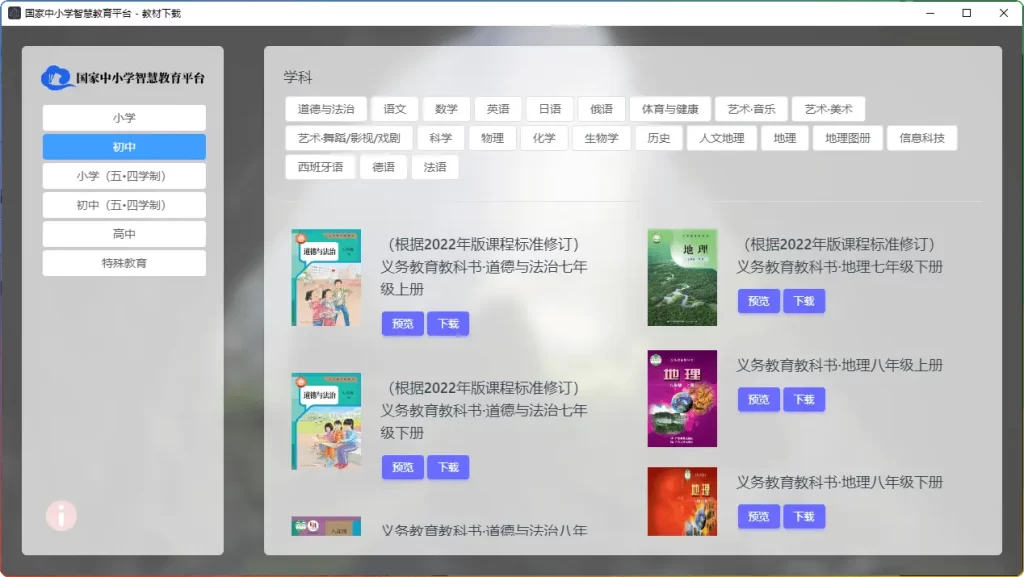This screenshot has width=1024, height=577.
Task: Choose the 法语 subject
Action: pyautogui.click(x=435, y=167)
